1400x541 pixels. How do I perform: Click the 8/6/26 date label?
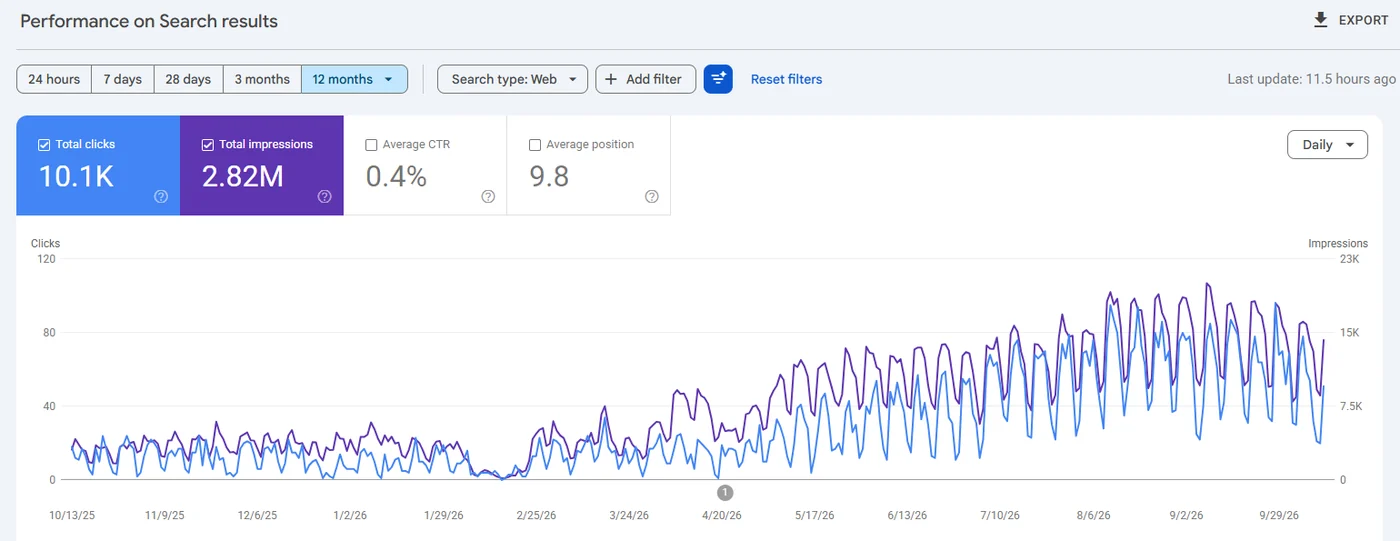point(1093,516)
